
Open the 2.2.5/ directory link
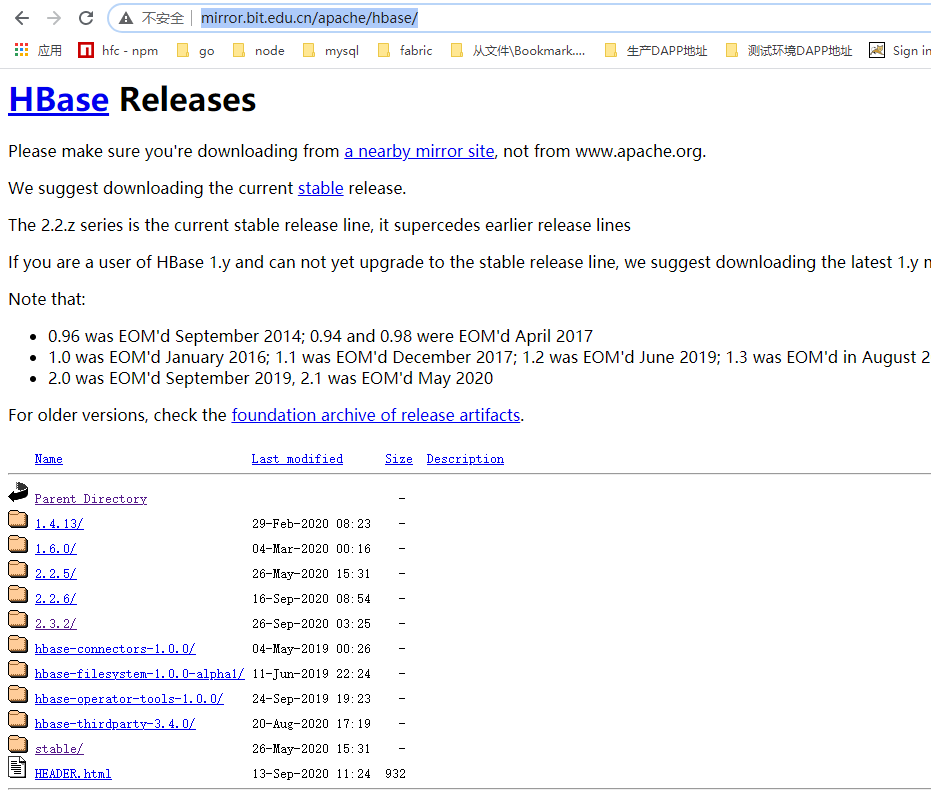coord(55,573)
